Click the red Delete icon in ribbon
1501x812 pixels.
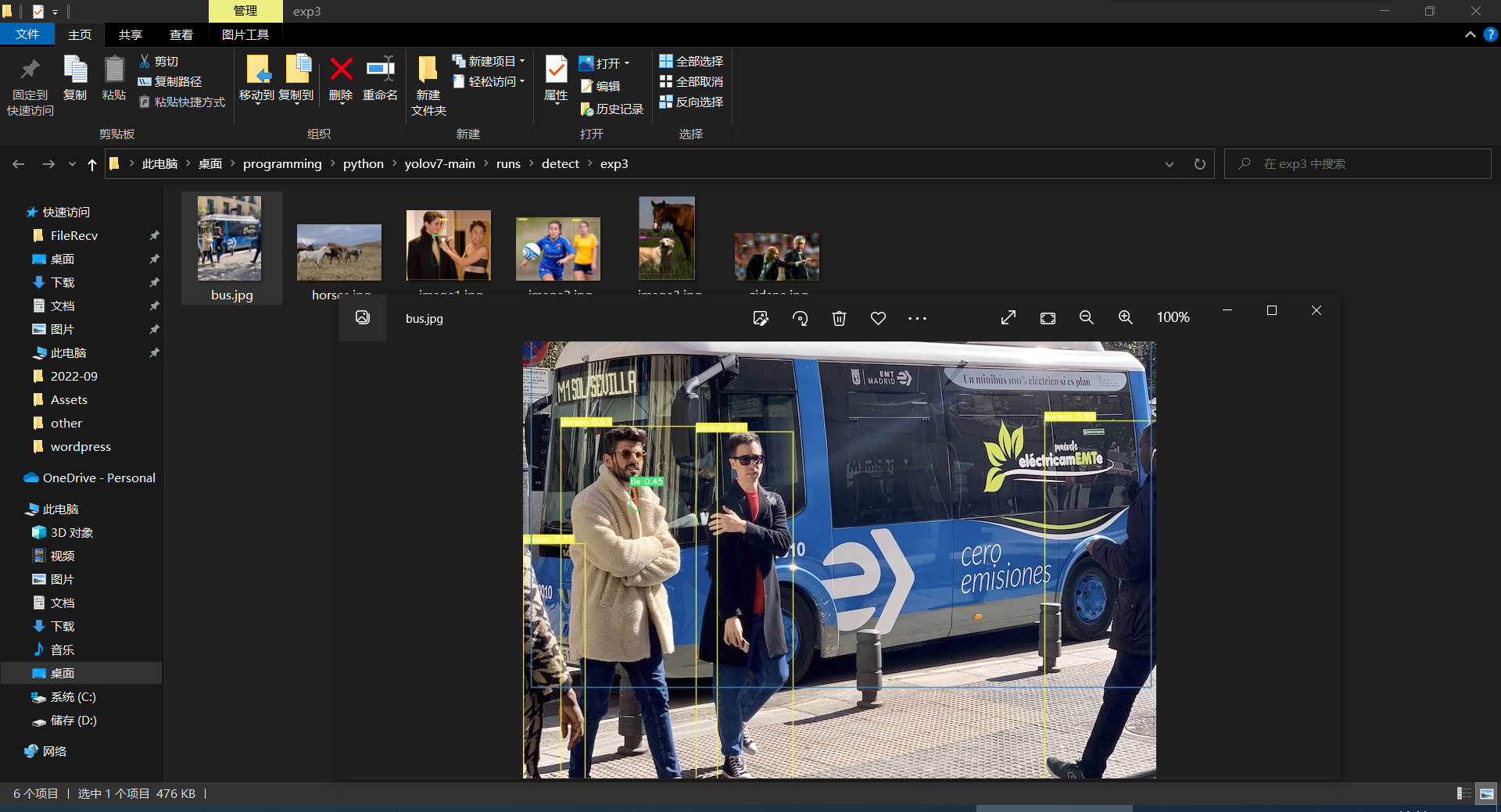tap(341, 70)
